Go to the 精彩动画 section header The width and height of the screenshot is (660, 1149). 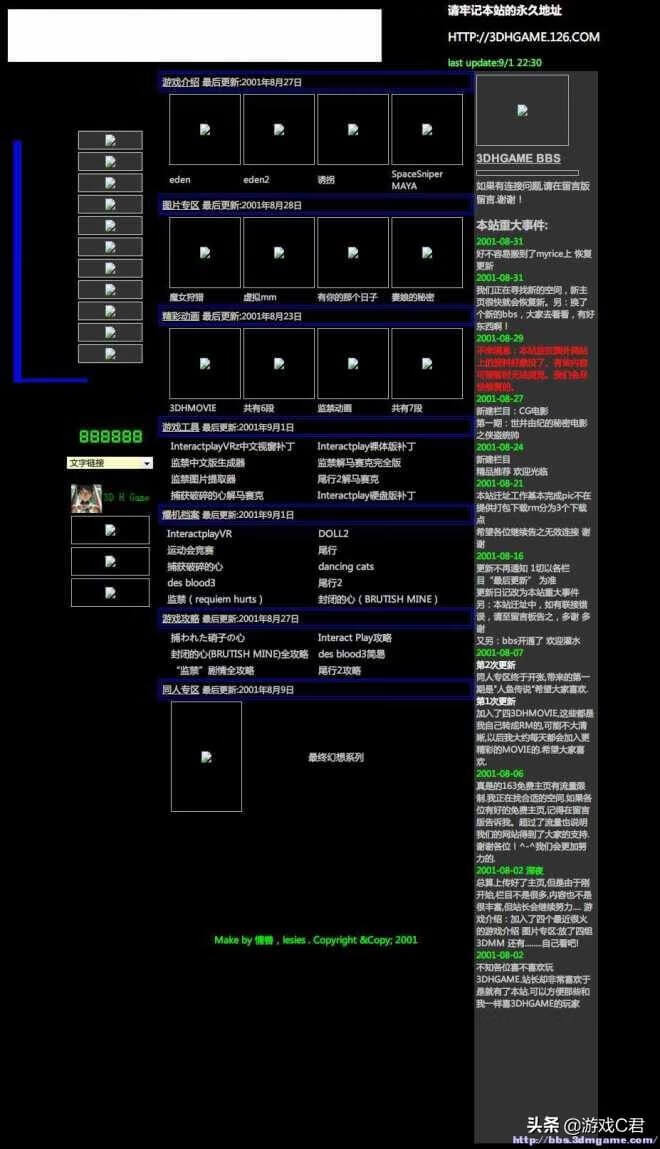[x=180, y=316]
